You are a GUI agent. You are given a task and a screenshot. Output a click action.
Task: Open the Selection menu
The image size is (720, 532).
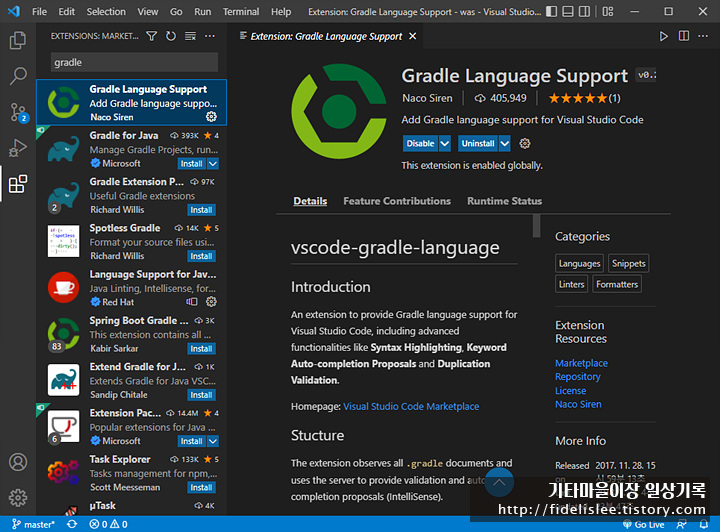tap(106, 11)
